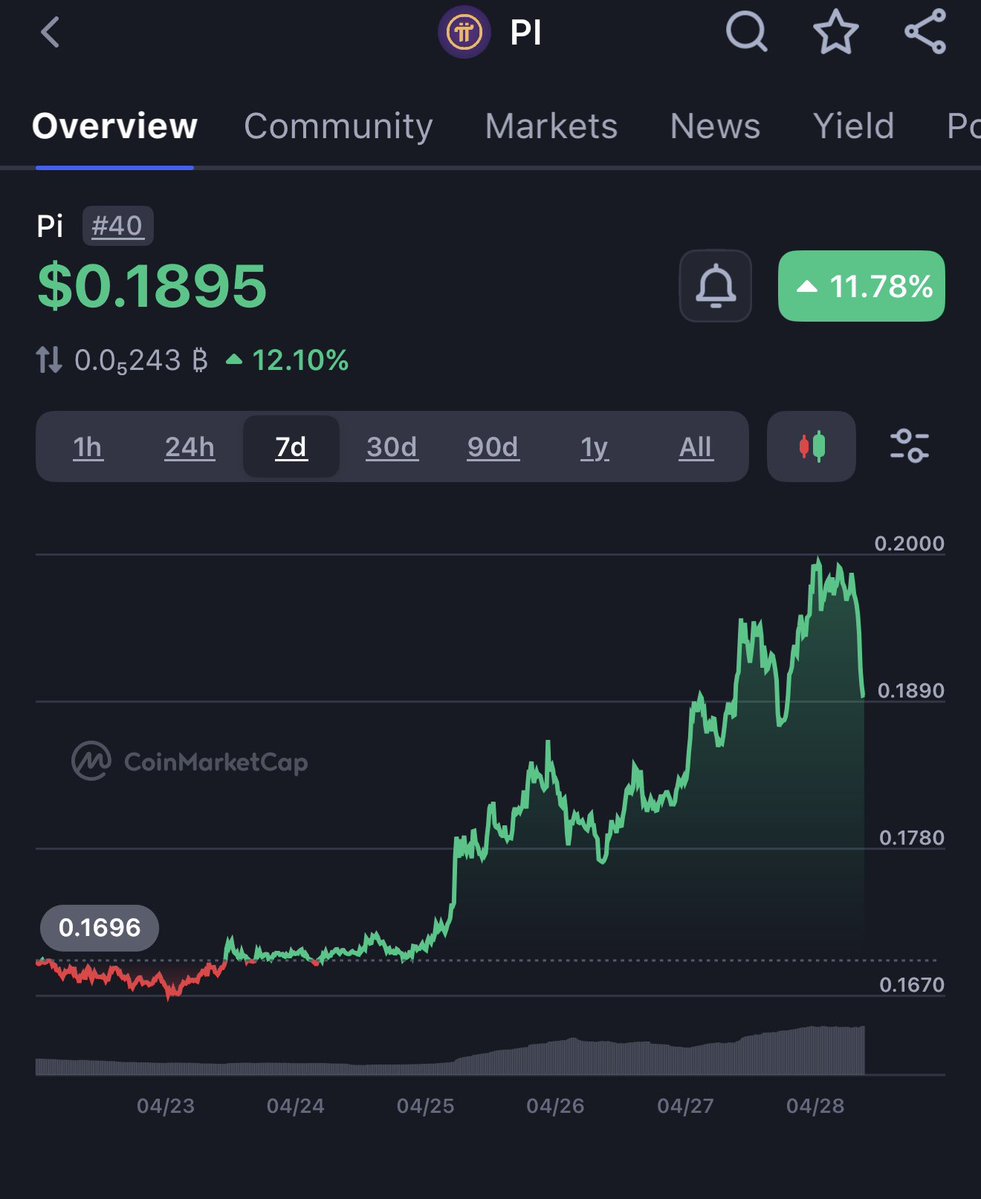This screenshot has height=1199, width=981.
Task: Tap the Pi coin logo icon
Action: coord(464,33)
